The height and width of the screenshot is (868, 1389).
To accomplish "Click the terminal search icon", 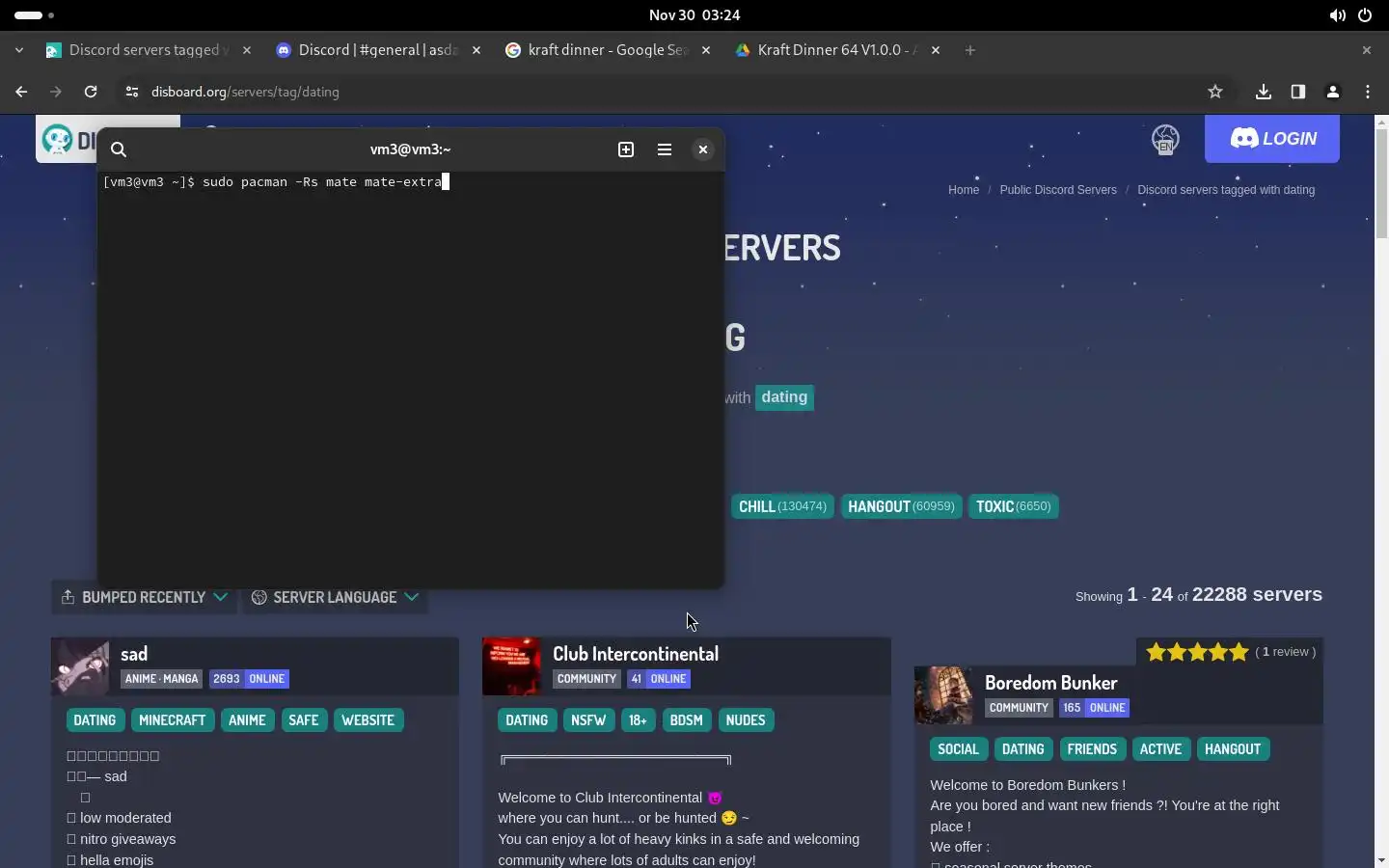I will point(119,149).
